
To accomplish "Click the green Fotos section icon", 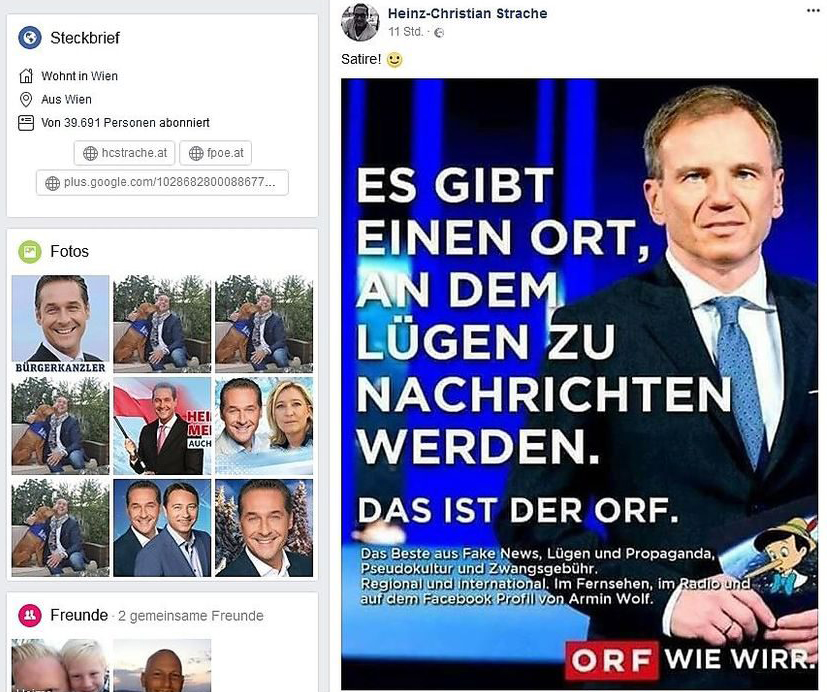I will (x=30, y=252).
